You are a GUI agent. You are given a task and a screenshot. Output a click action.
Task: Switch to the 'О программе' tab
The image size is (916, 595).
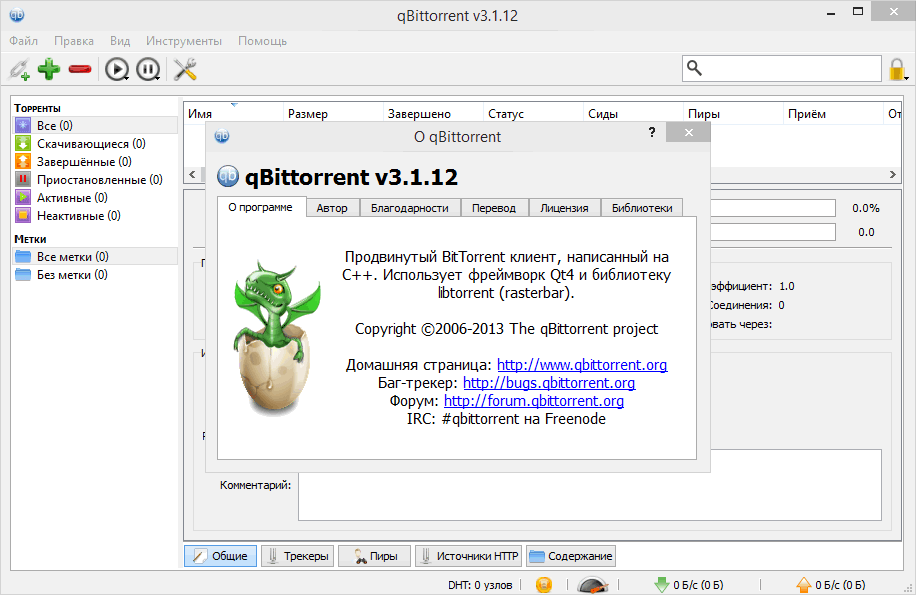(x=261, y=207)
